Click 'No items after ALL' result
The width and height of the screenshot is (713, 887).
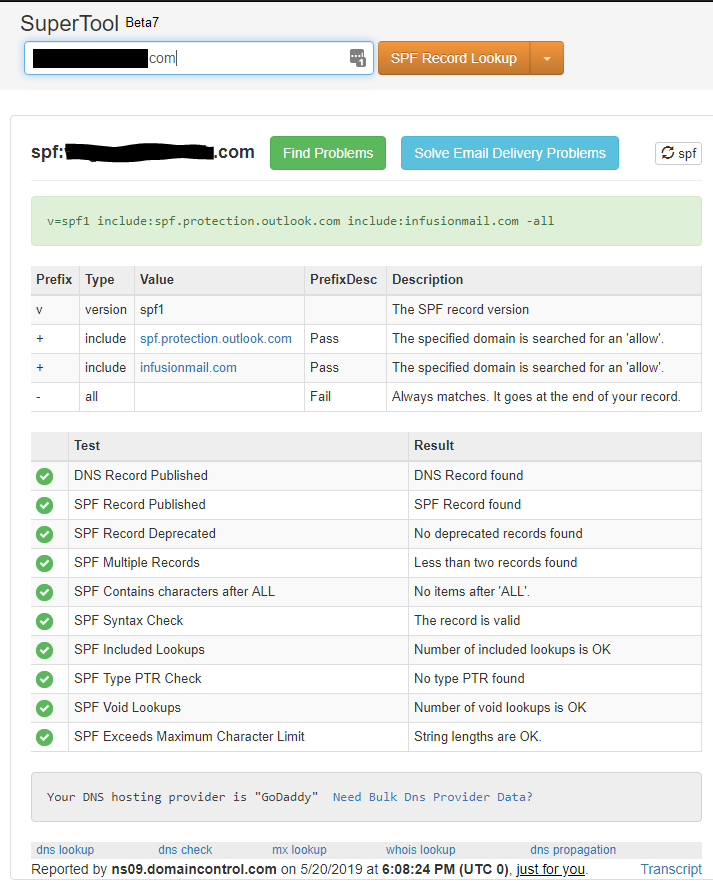472,591
